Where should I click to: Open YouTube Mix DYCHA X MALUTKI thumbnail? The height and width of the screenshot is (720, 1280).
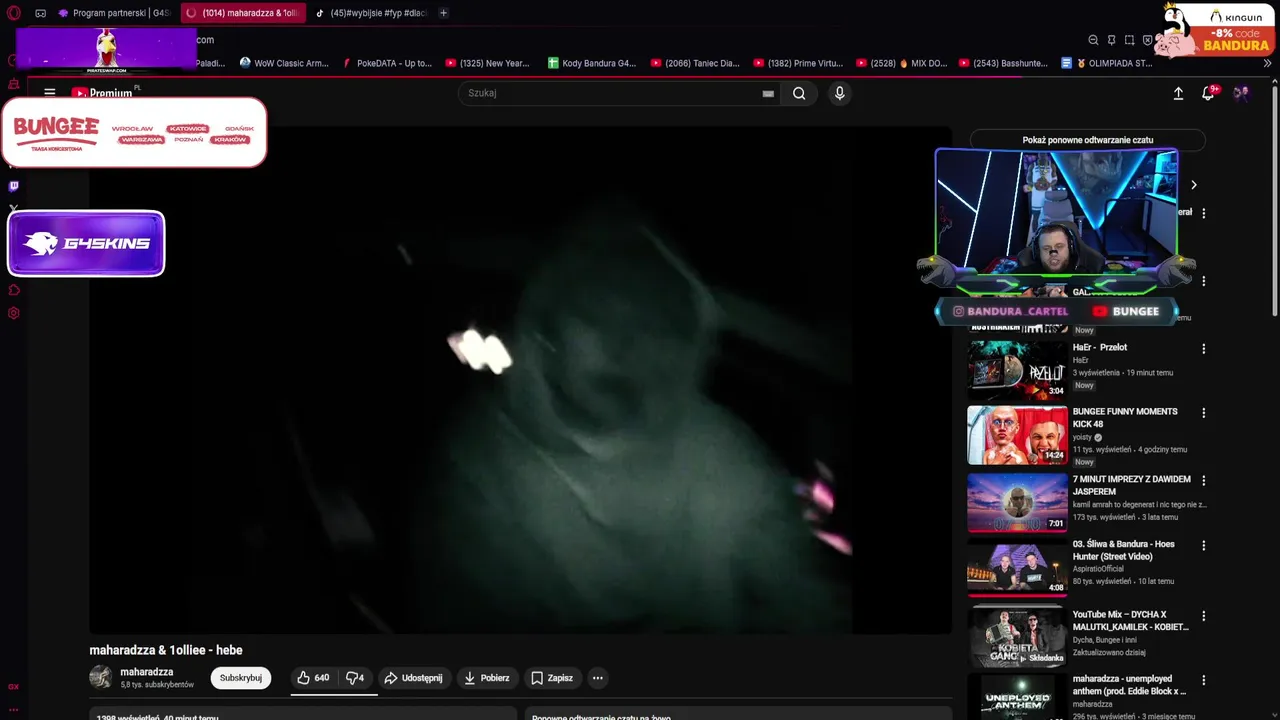(1018, 637)
